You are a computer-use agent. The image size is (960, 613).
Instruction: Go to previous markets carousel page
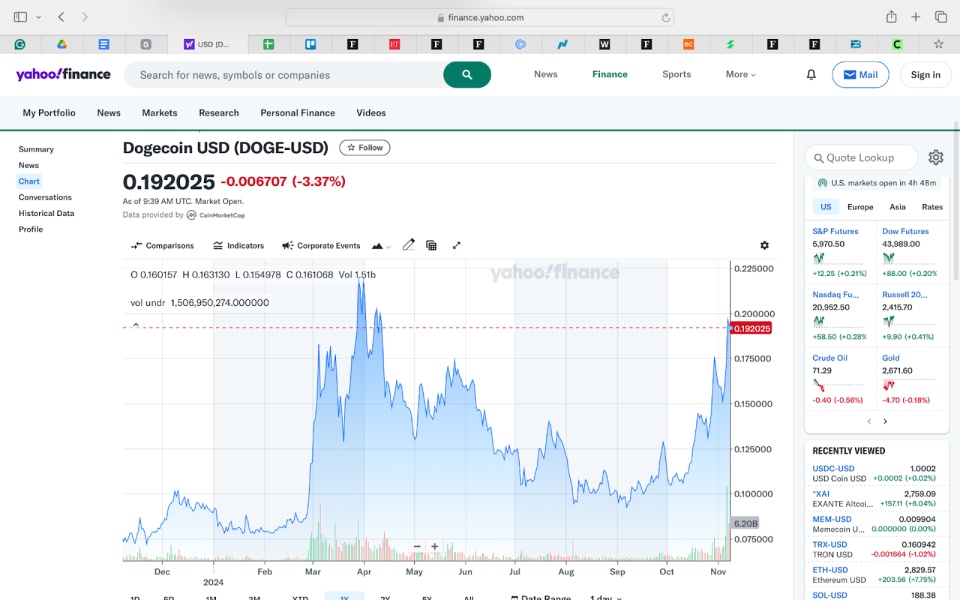pos(869,421)
